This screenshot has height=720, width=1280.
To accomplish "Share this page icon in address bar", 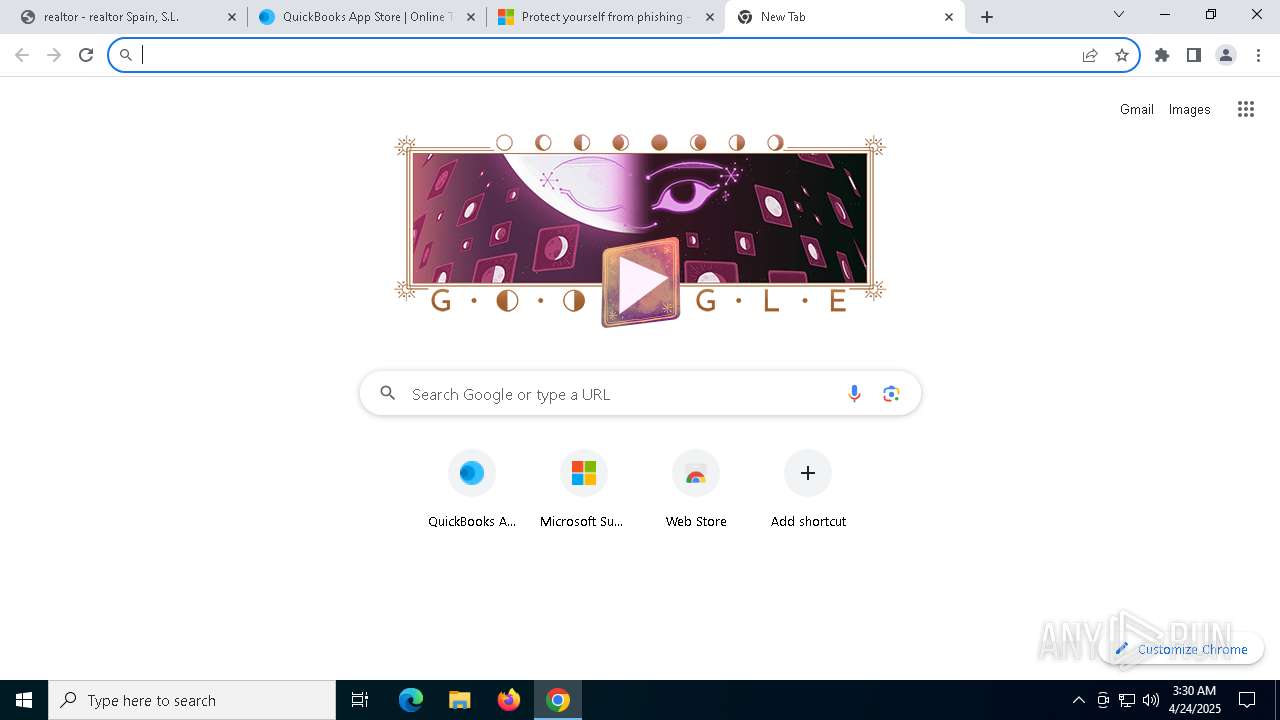I will point(1090,55).
